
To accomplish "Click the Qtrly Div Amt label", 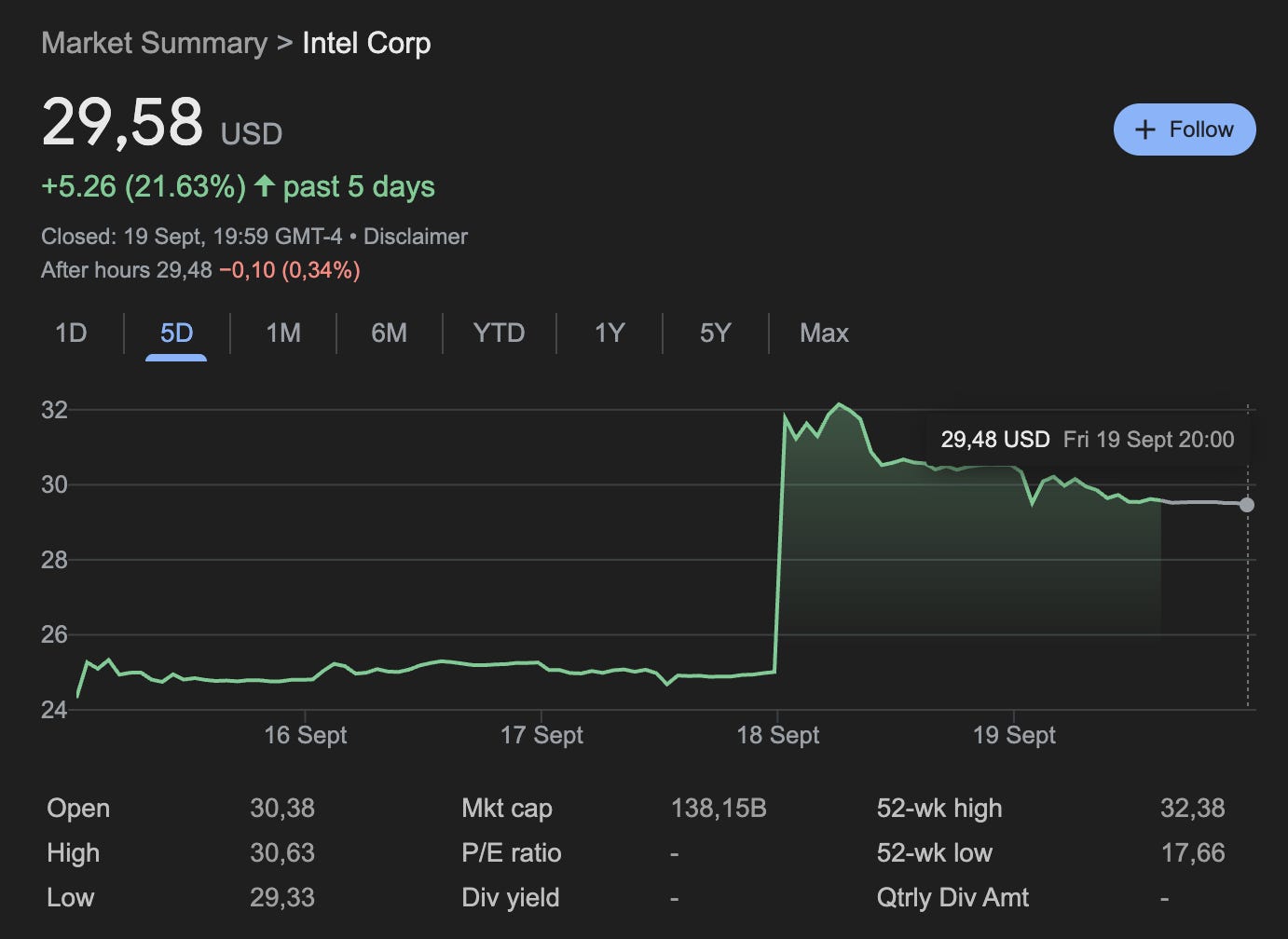I will 952,897.
